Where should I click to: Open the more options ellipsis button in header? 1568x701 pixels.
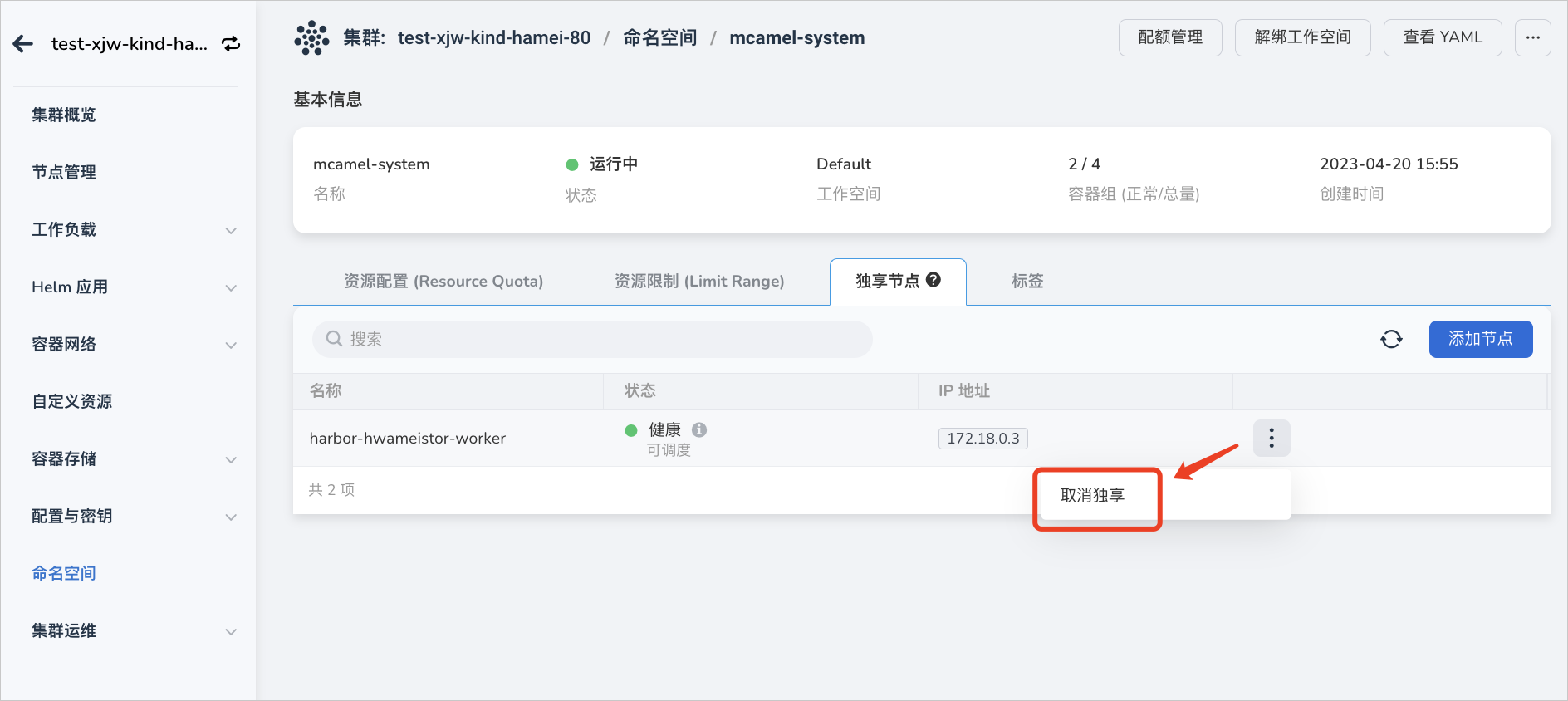coord(1532,37)
